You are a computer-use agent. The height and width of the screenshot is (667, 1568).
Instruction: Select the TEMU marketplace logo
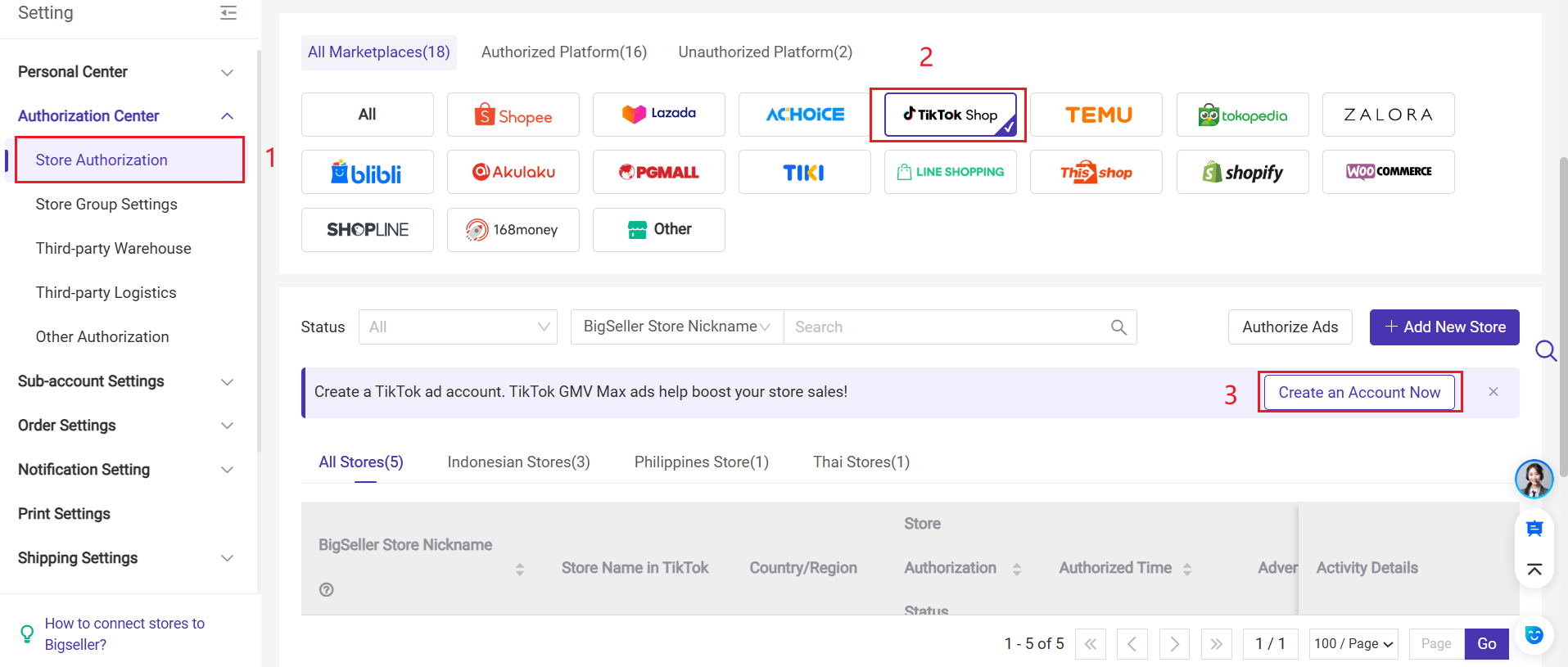click(1096, 115)
